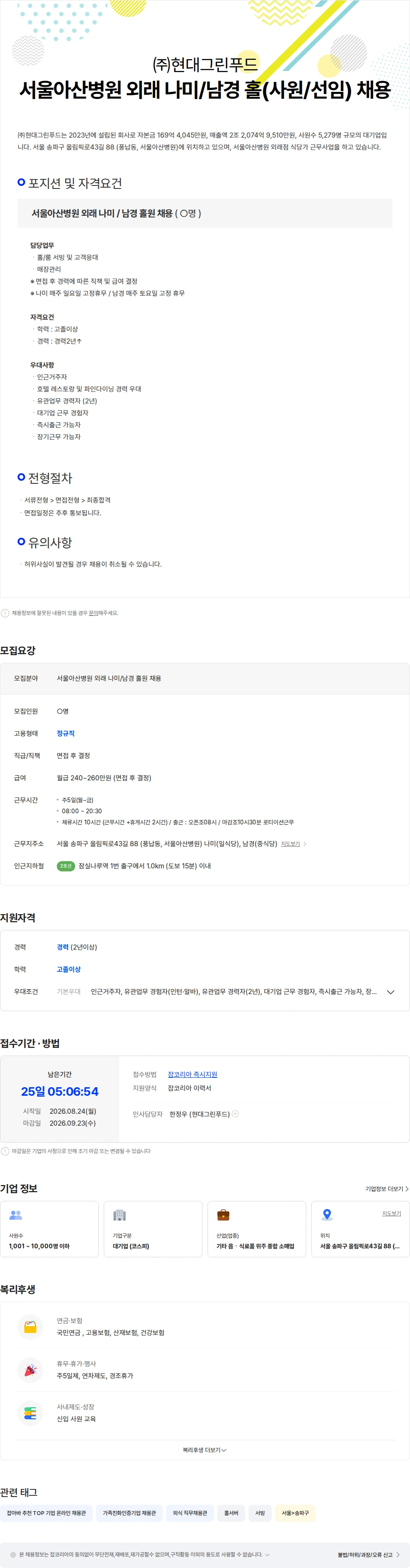The image size is (410, 1568).
Task: Click info icon beside 마감일 notice
Action: click(x=5, y=1151)
